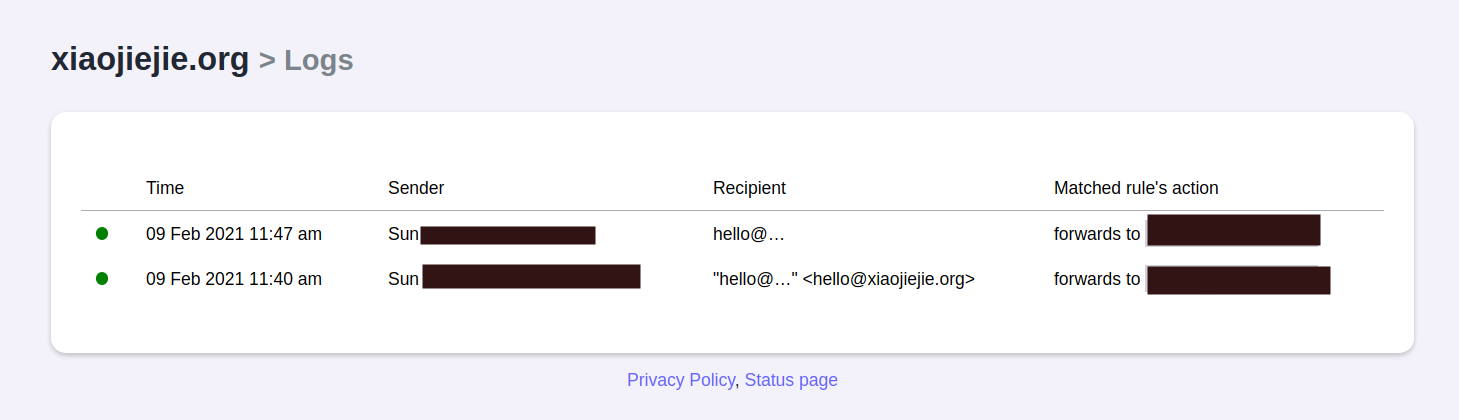
Task: Click green status dot for 11:40 am entry
Action: tap(102, 279)
